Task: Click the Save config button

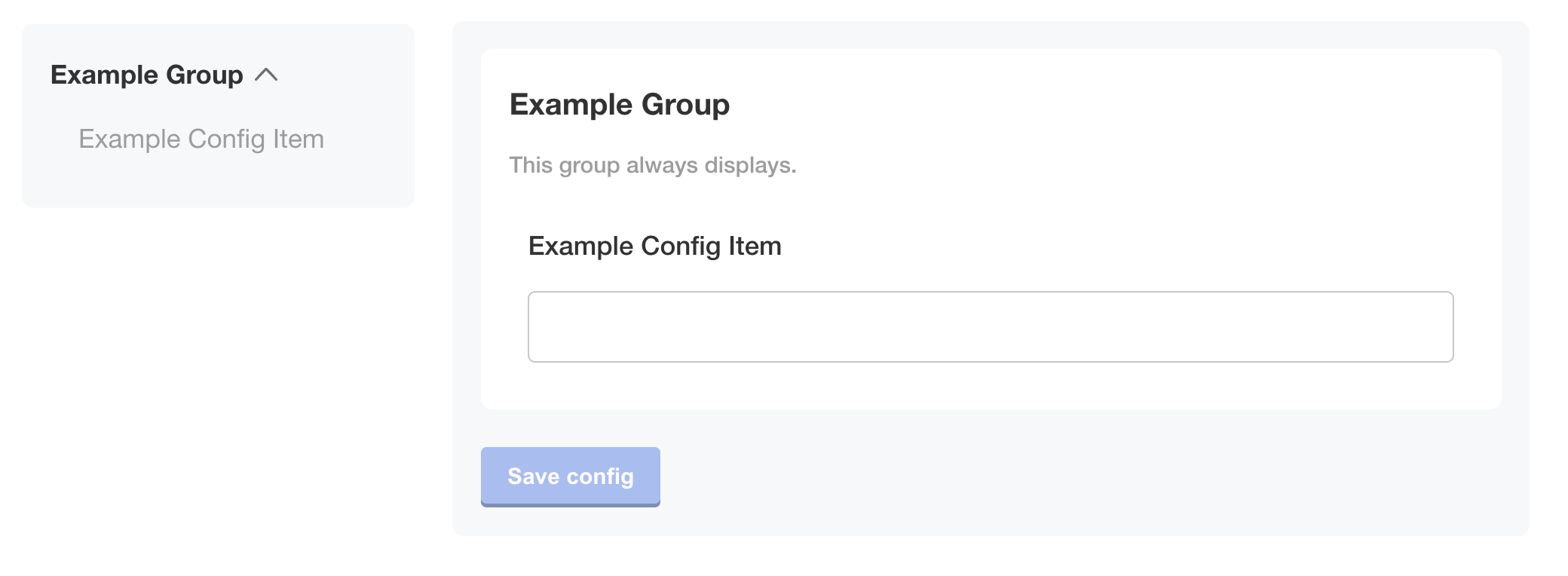Action: (570, 476)
